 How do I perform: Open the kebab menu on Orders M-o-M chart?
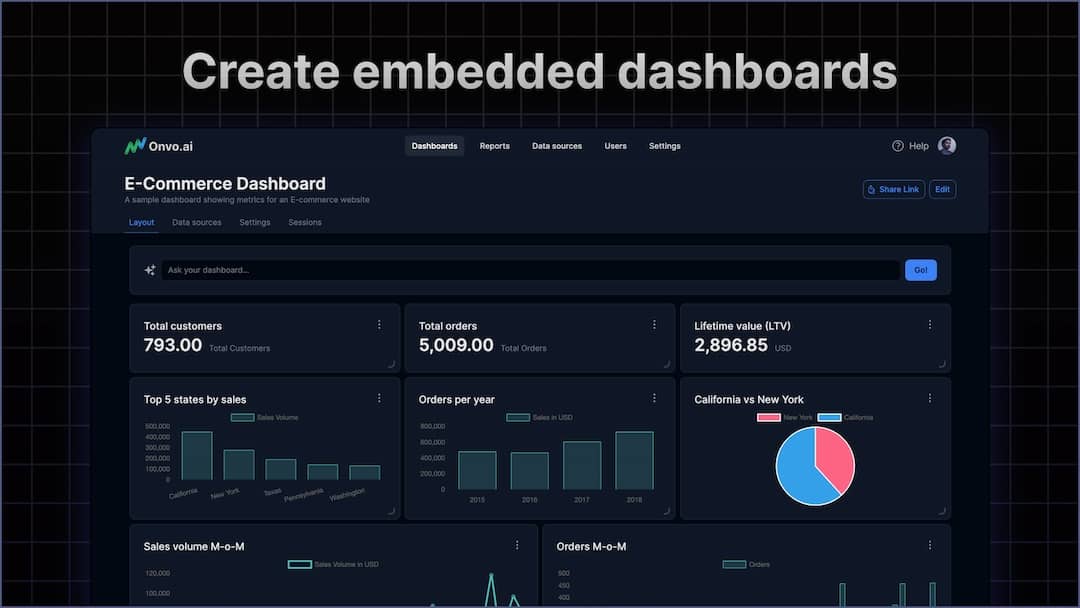[x=930, y=545]
